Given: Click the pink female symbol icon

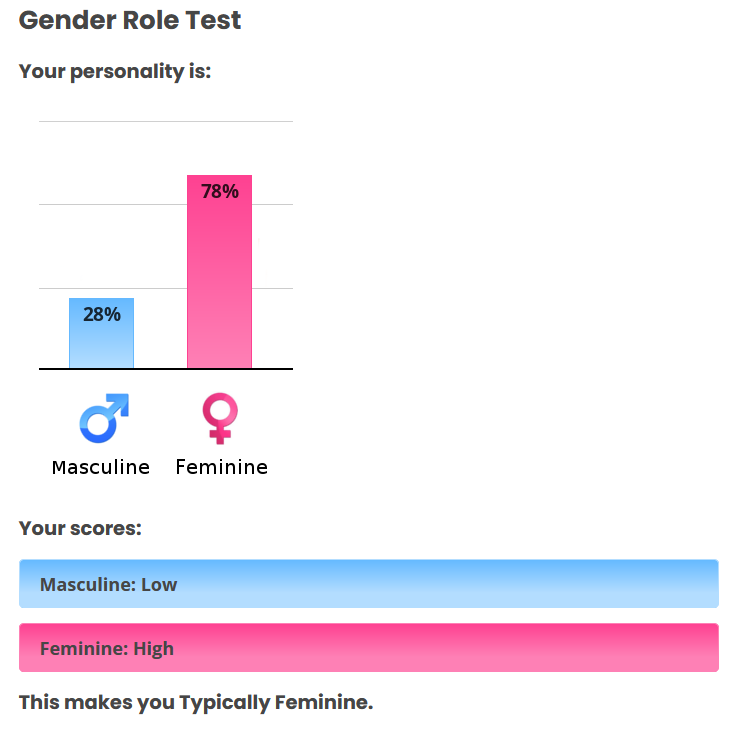Looking at the screenshot, I should [x=220, y=418].
